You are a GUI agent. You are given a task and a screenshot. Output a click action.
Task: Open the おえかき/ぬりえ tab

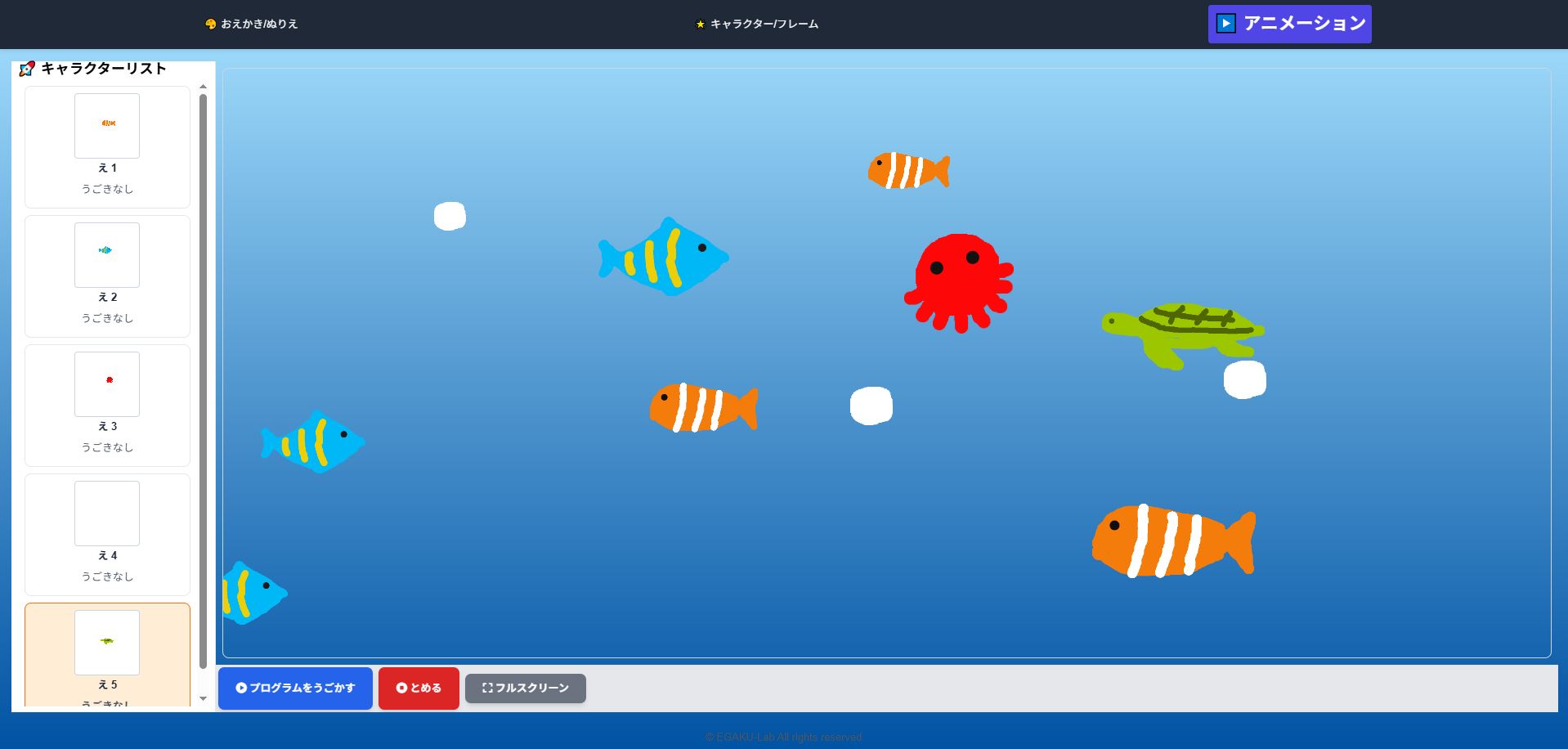(x=252, y=25)
